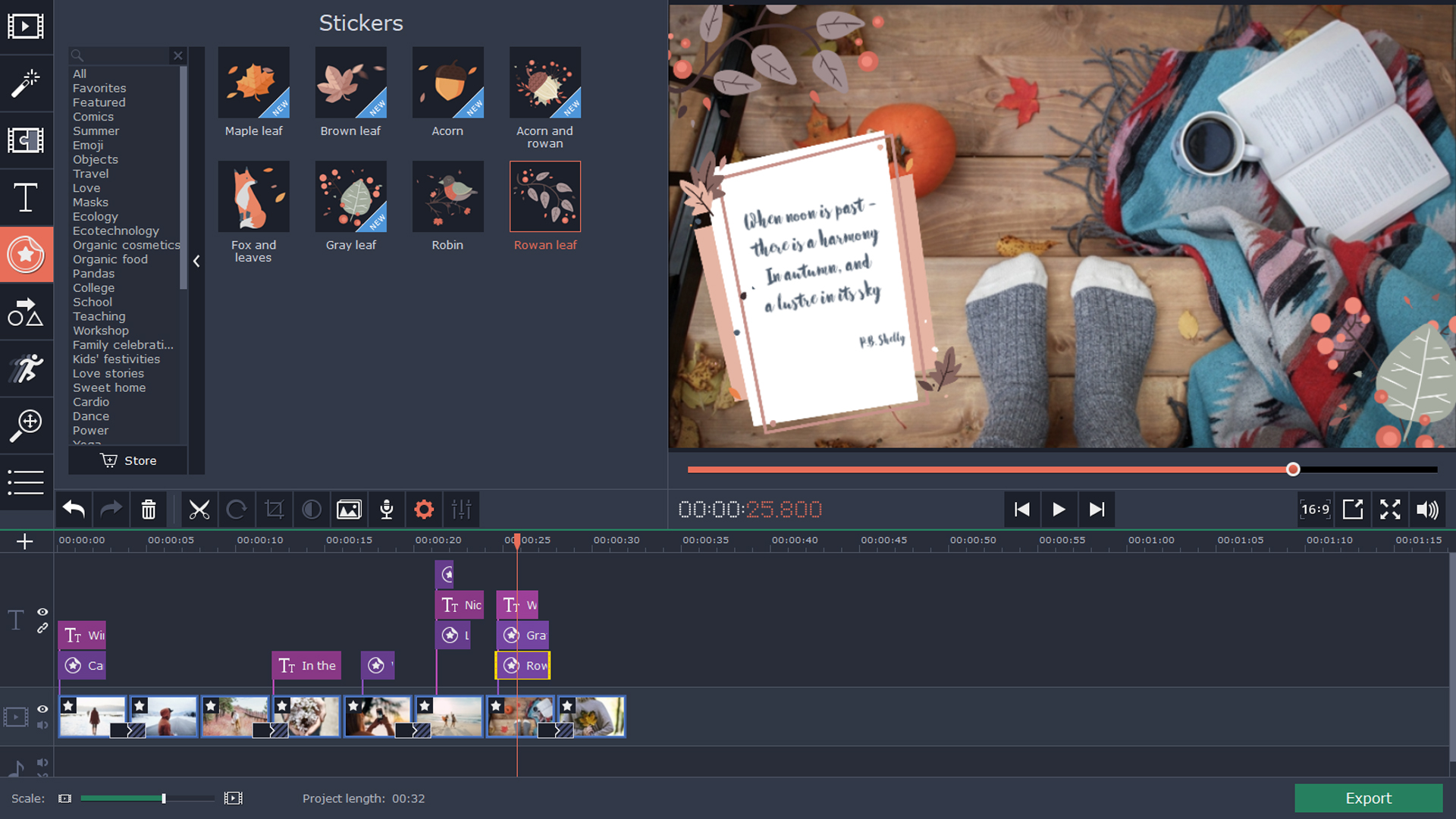Collapse the sticker panel with the chevron
1456x819 pixels.
click(x=196, y=261)
